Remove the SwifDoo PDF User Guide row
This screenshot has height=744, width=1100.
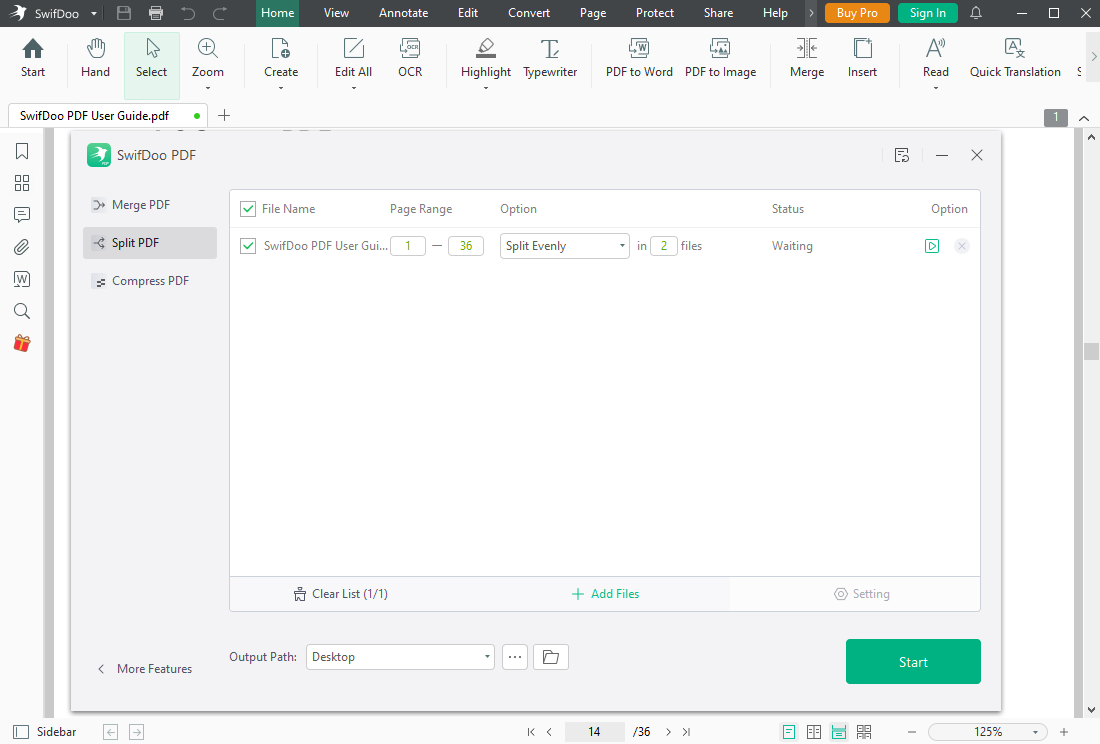[962, 246]
